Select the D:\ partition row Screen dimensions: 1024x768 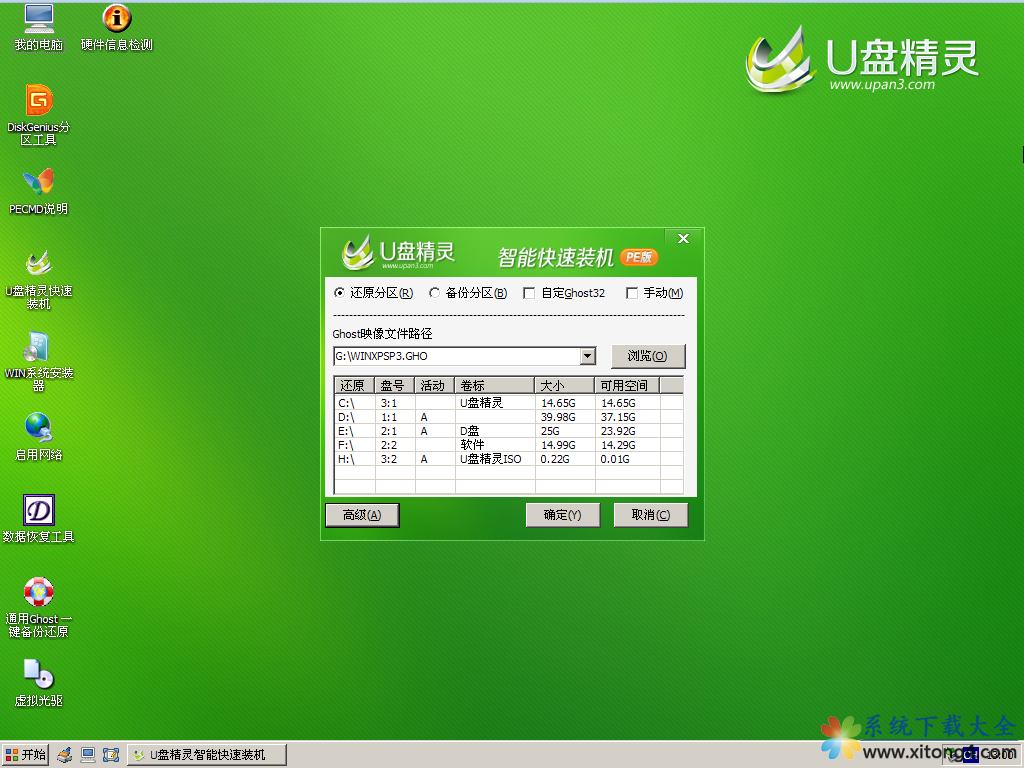click(509, 417)
